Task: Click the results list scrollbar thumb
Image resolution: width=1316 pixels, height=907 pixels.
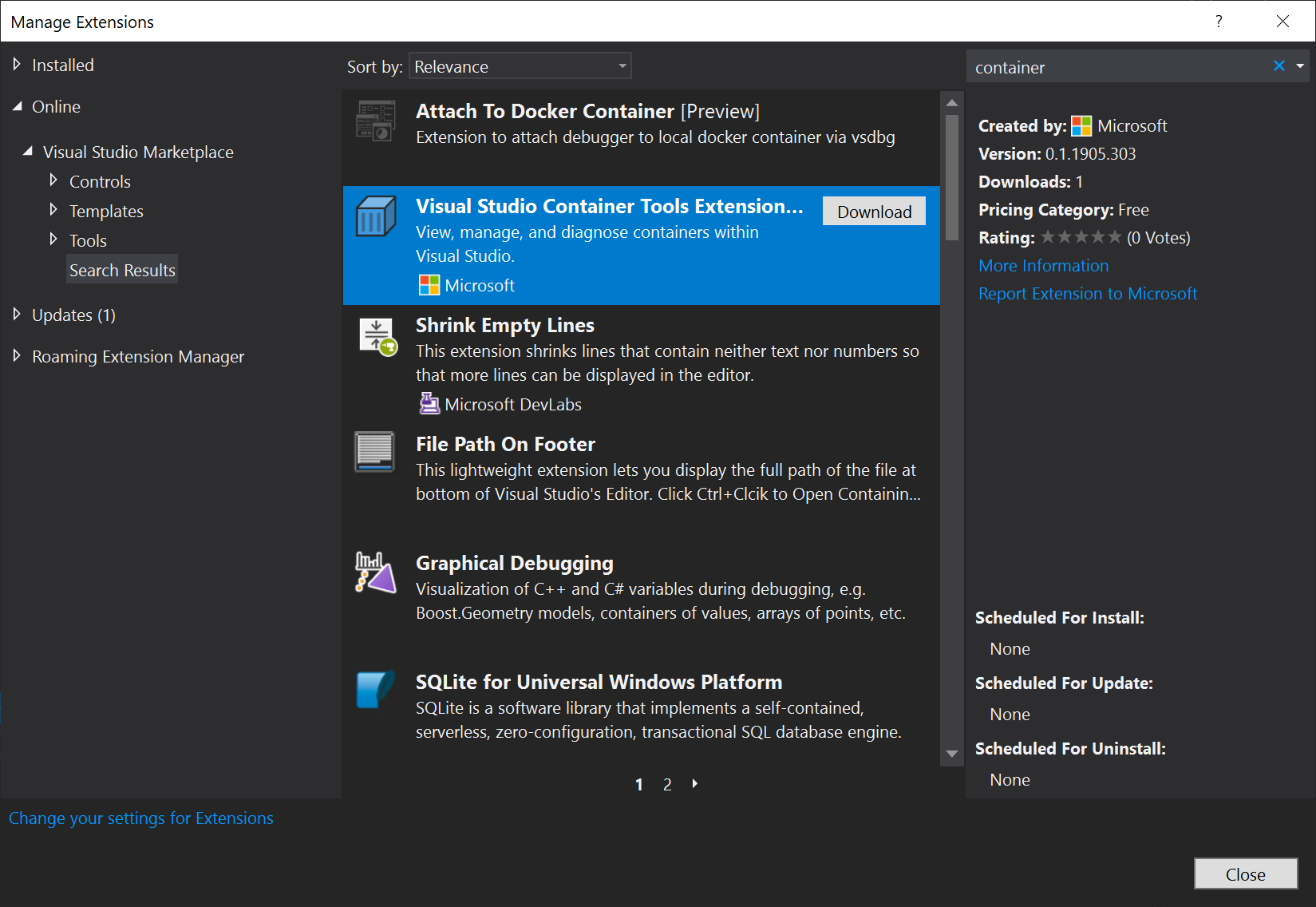Action: click(x=951, y=177)
